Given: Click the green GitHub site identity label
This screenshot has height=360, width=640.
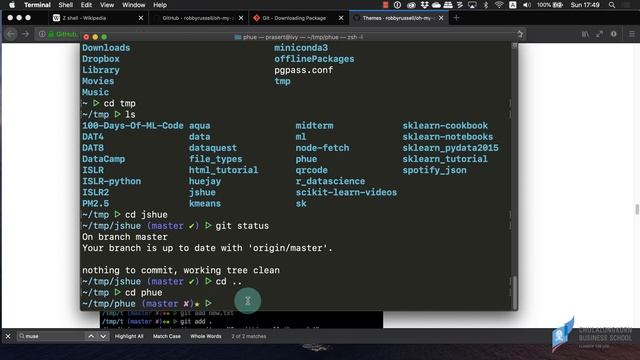Looking at the screenshot, I should [x=63, y=34].
